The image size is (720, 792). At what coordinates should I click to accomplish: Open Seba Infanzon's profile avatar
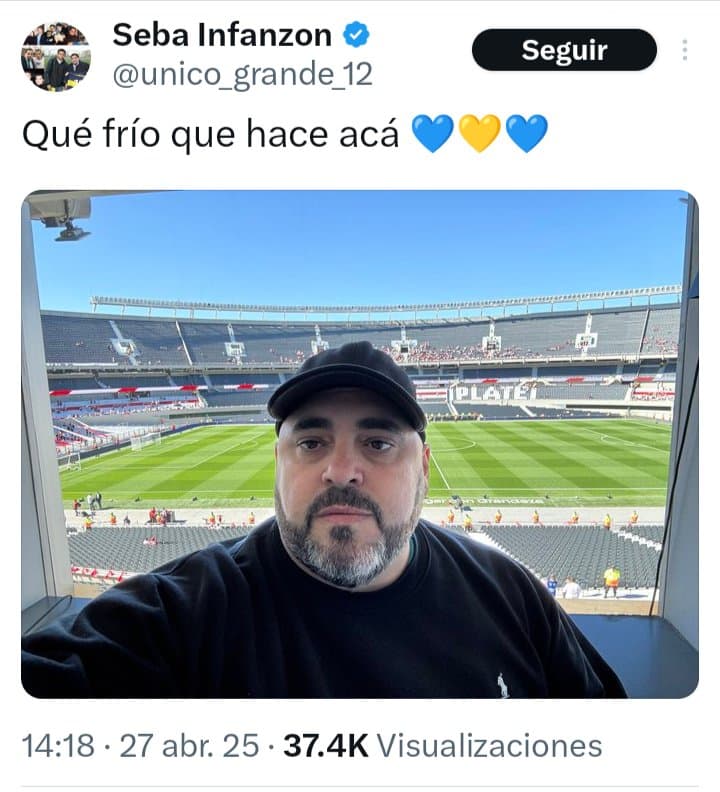click(56, 57)
